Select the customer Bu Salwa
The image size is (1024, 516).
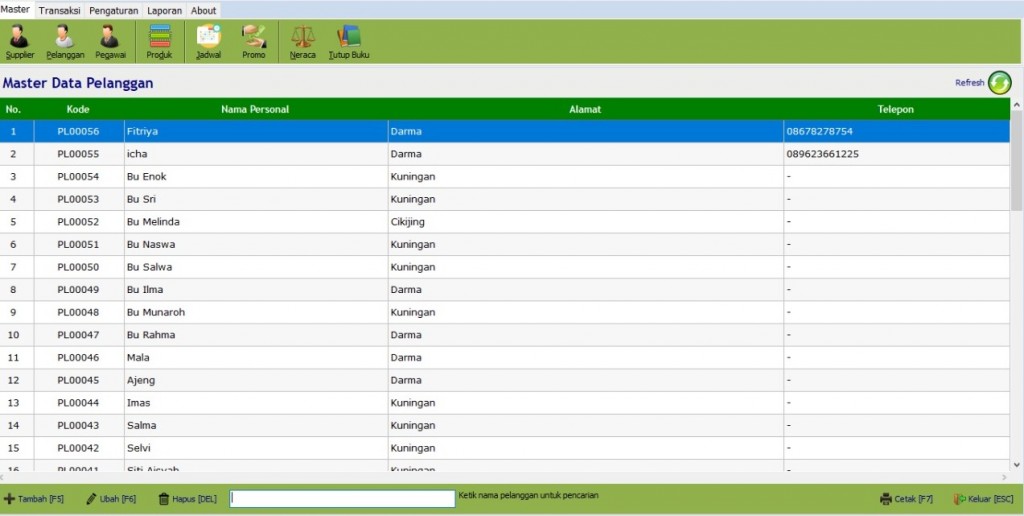point(505,267)
